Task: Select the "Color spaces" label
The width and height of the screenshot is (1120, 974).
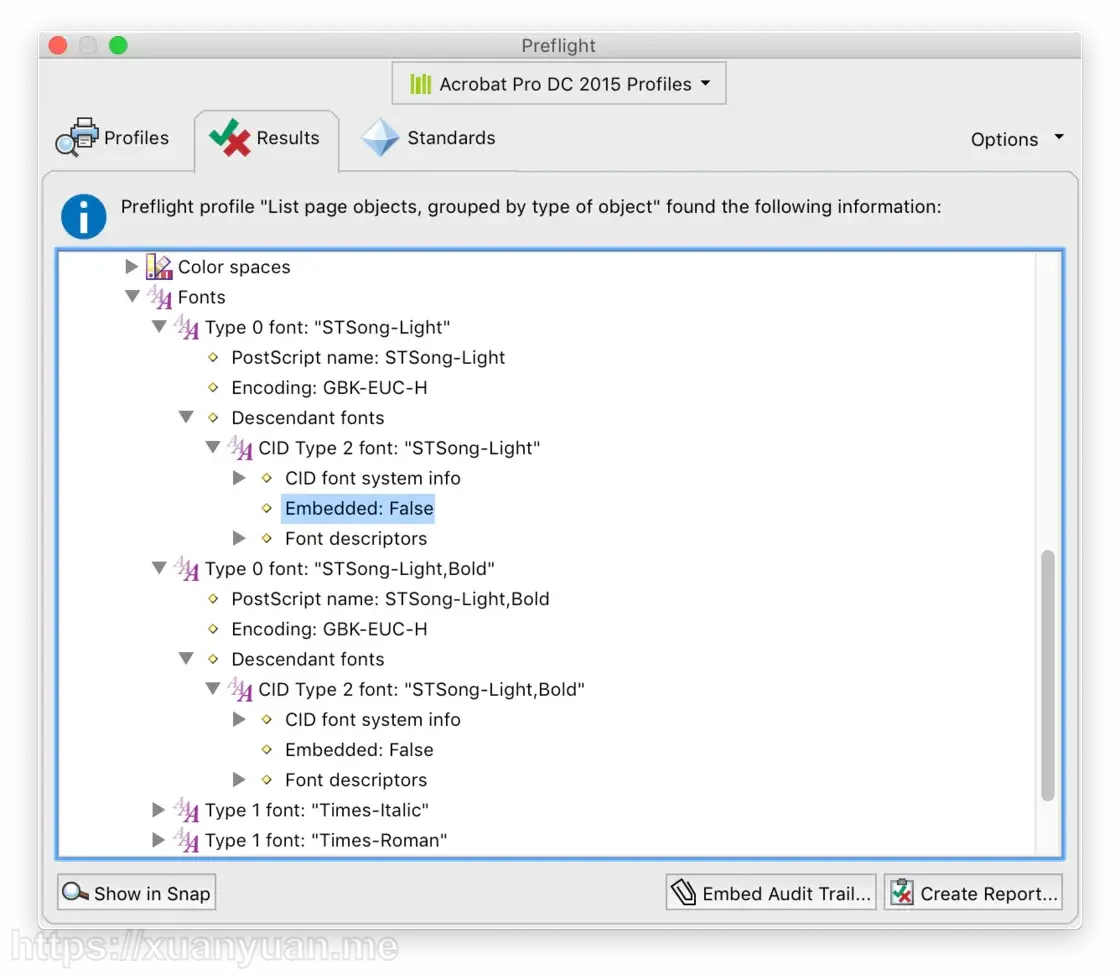Action: click(234, 267)
